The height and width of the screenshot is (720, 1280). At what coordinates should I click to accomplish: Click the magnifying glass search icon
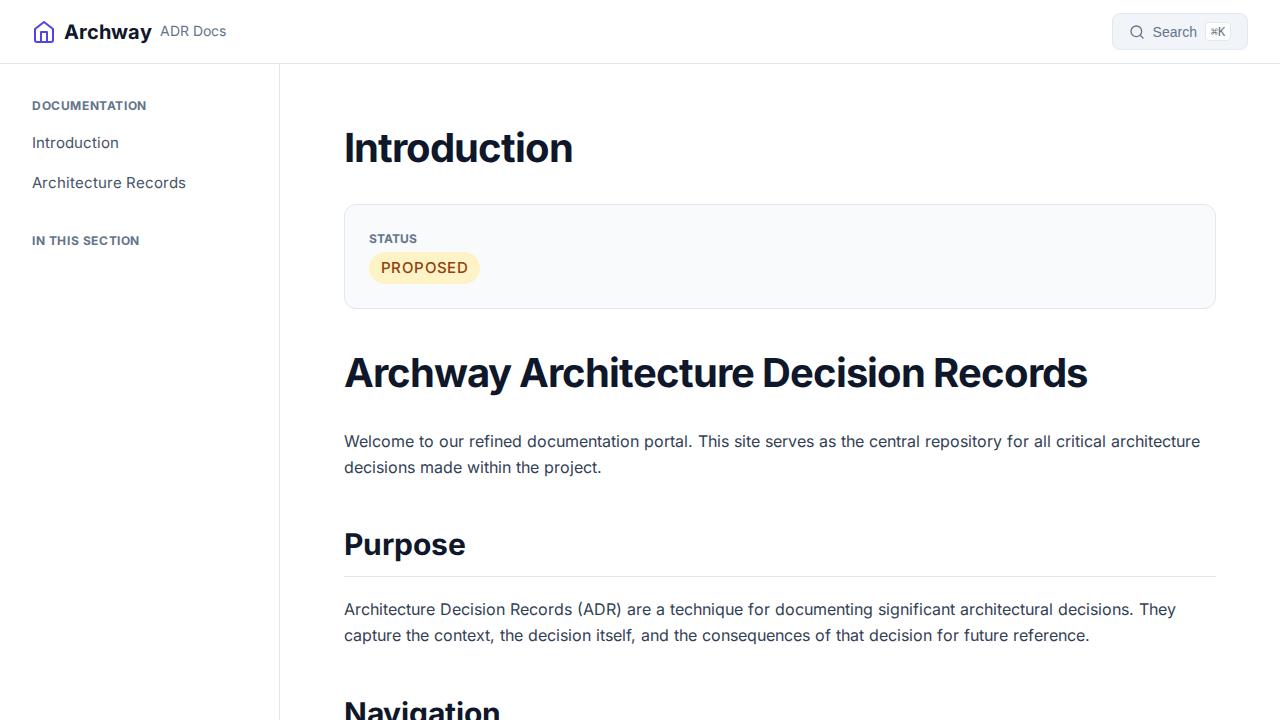coord(1137,31)
